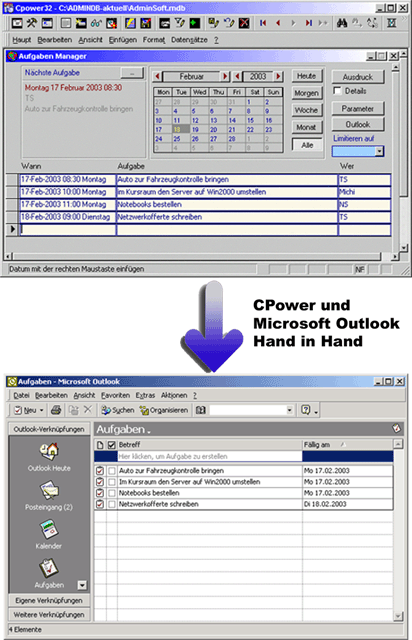Click Organisieren in Outlook toolbar
This screenshot has width=412, height=640.
point(164,410)
